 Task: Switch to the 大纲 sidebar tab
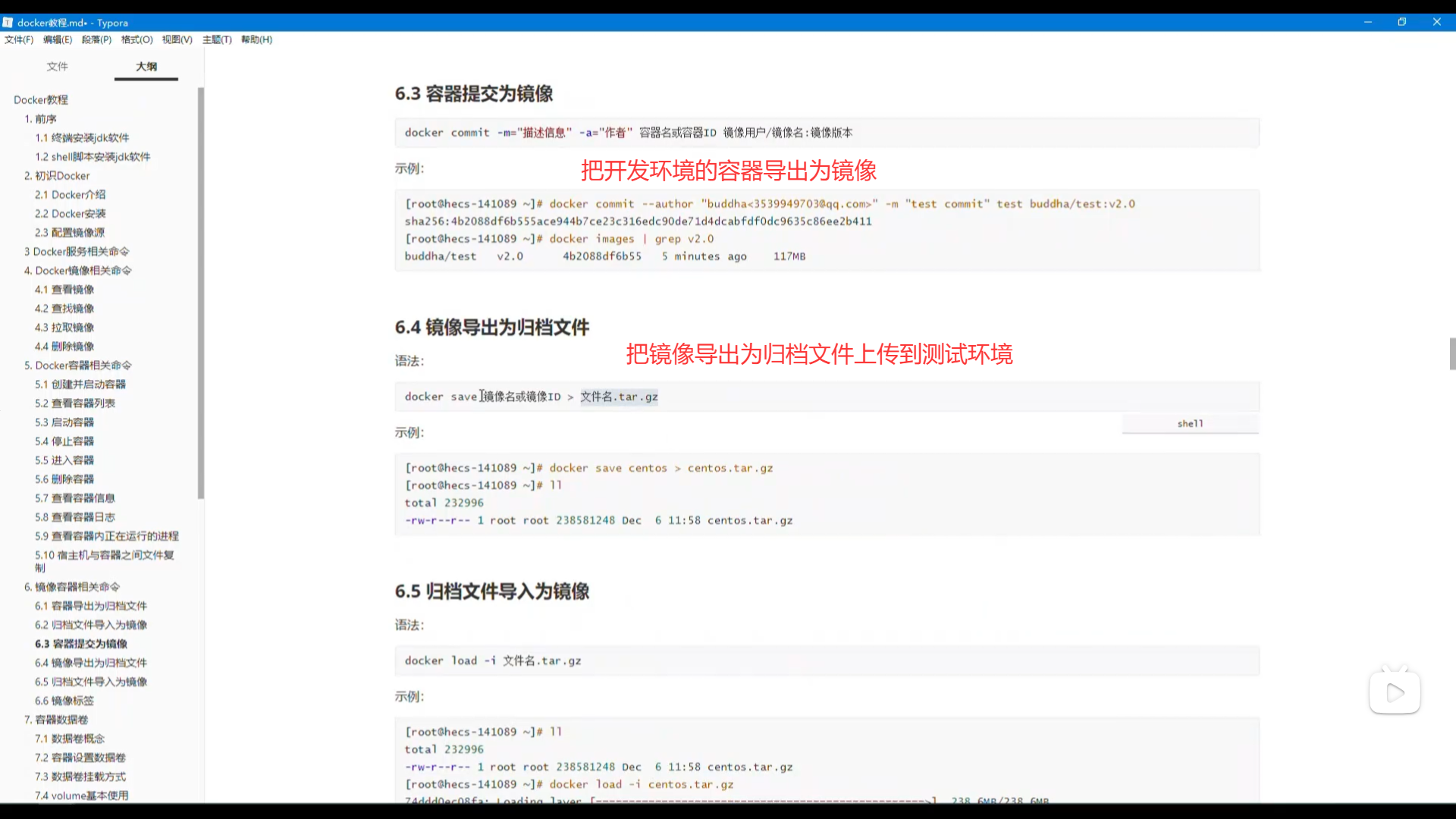[146, 67]
